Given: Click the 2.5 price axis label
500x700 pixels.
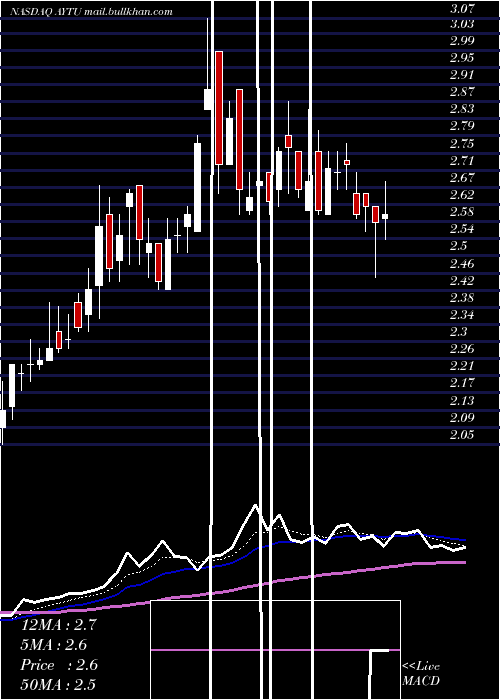Looking at the screenshot, I should pyautogui.click(x=458, y=246).
